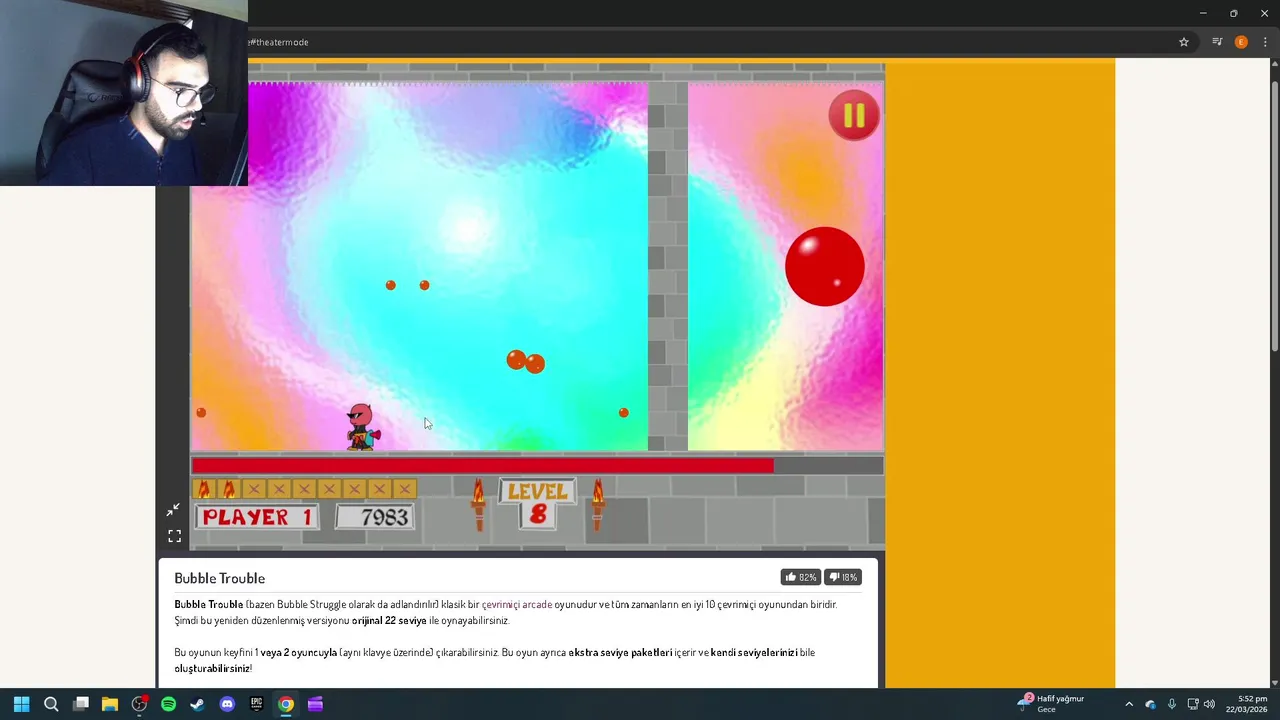Viewport: 1280px width, 720px height.
Task: Click the thumbs down 18% rating button
Action: (844, 577)
